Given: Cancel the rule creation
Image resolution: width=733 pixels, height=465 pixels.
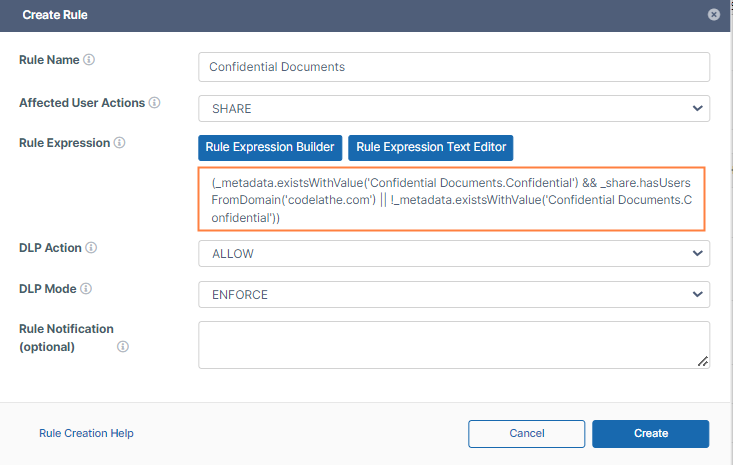Looking at the screenshot, I should 526,433.
